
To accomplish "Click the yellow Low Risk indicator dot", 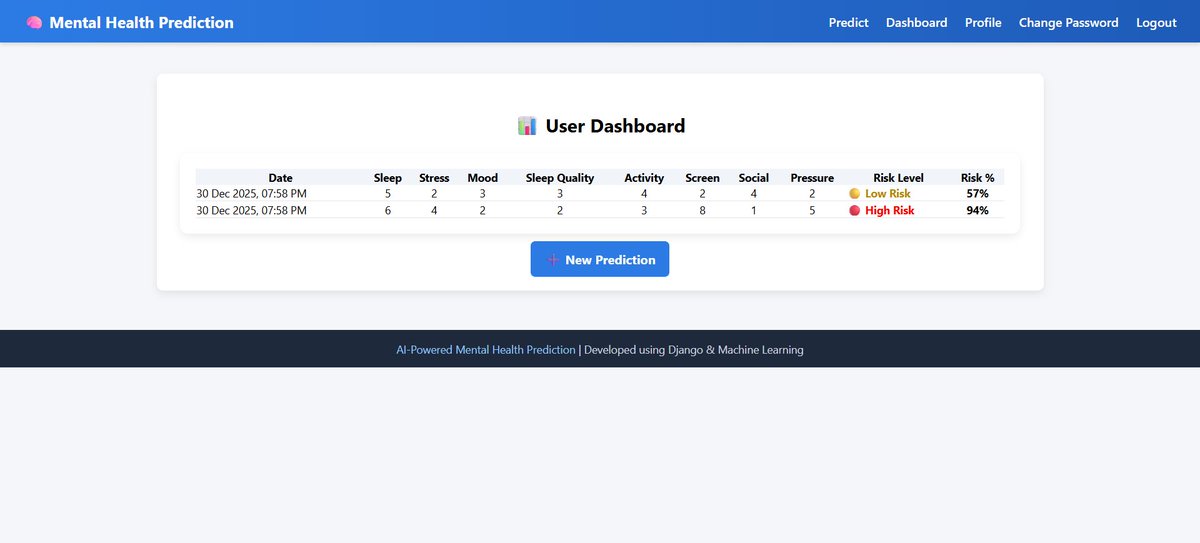I will (x=854, y=193).
